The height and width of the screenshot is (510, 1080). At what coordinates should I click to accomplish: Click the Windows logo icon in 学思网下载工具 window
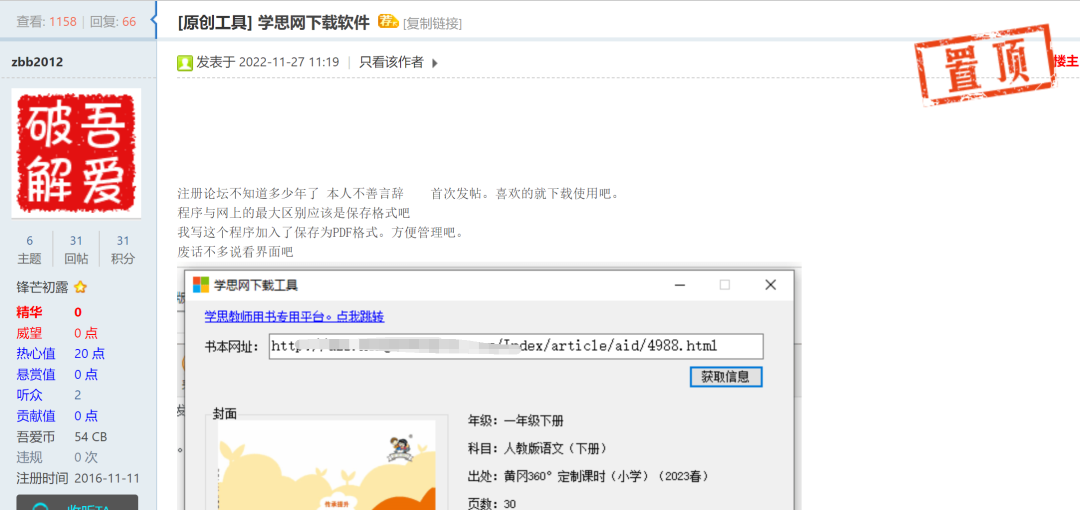click(200, 285)
